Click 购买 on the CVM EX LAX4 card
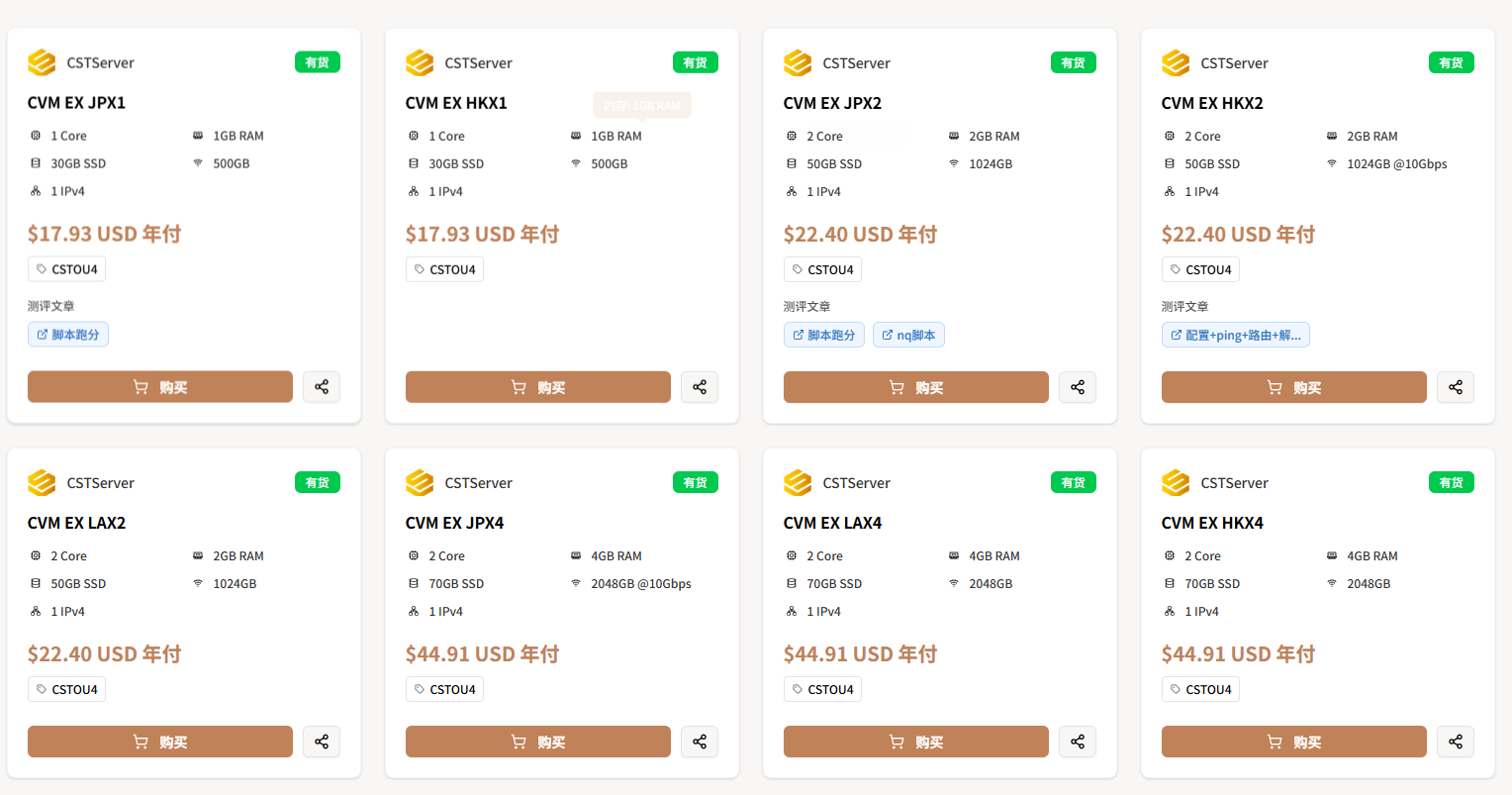The width and height of the screenshot is (1512, 795). (x=916, y=742)
